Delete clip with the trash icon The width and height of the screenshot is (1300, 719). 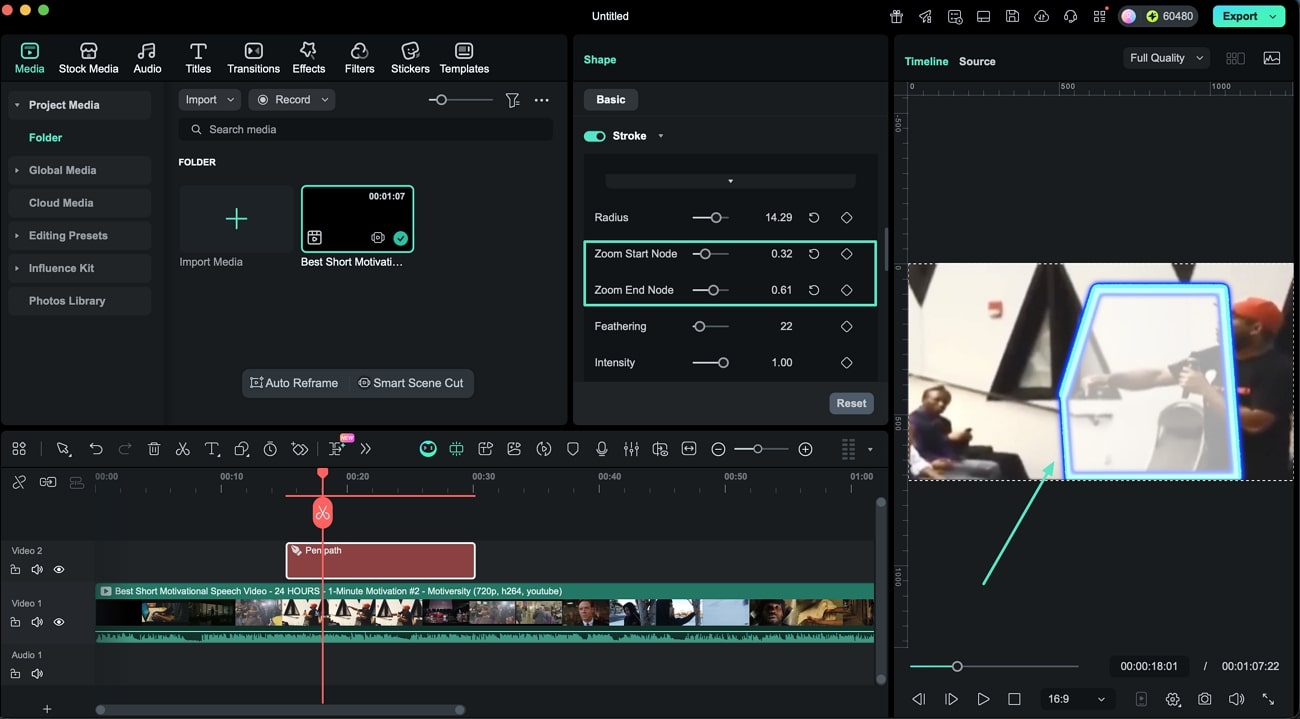point(154,449)
